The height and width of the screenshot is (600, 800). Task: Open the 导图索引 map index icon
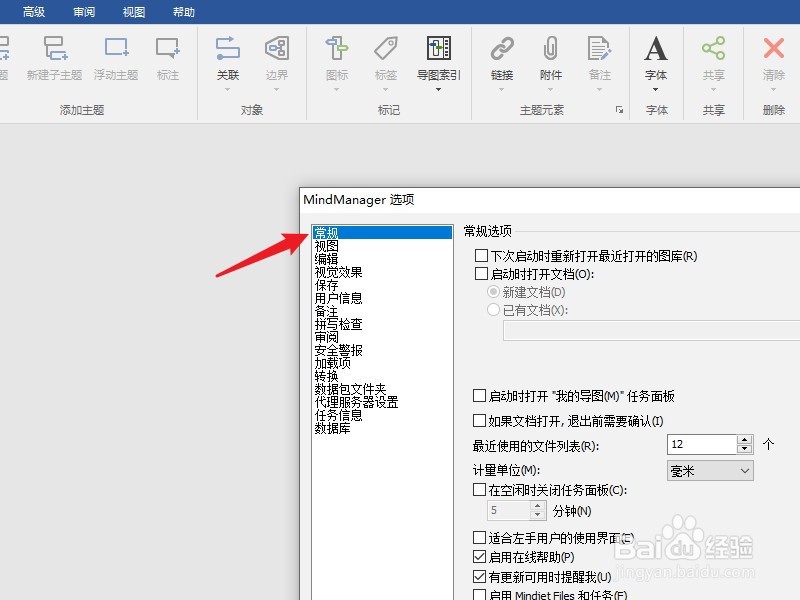click(439, 48)
